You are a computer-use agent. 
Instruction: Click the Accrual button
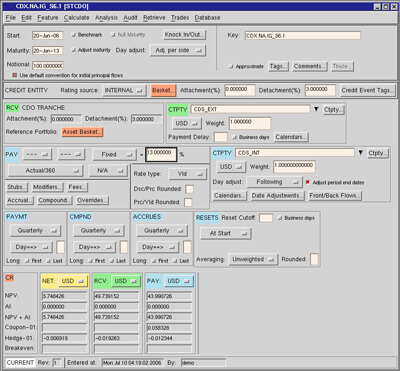(20, 200)
